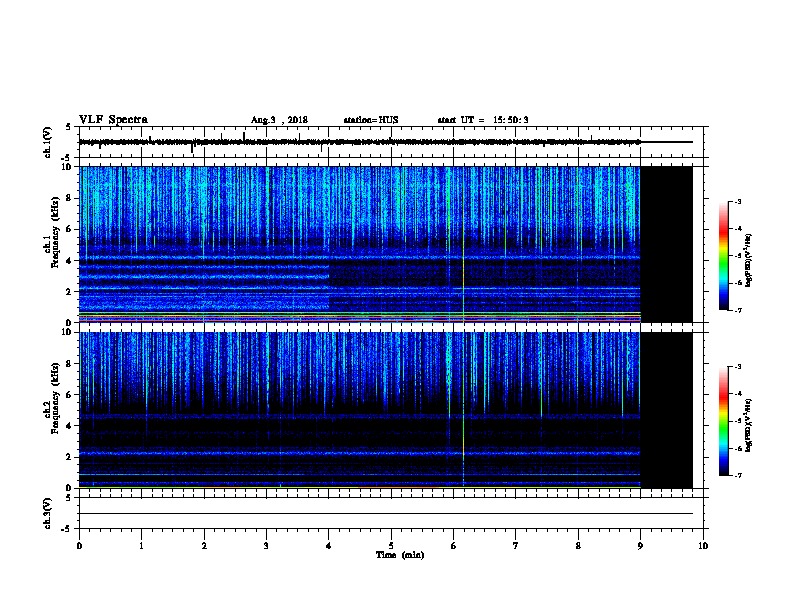This screenshot has height=612, width=792.
Task: Click the "Time (min)" axis label
Action: click(400, 555)
